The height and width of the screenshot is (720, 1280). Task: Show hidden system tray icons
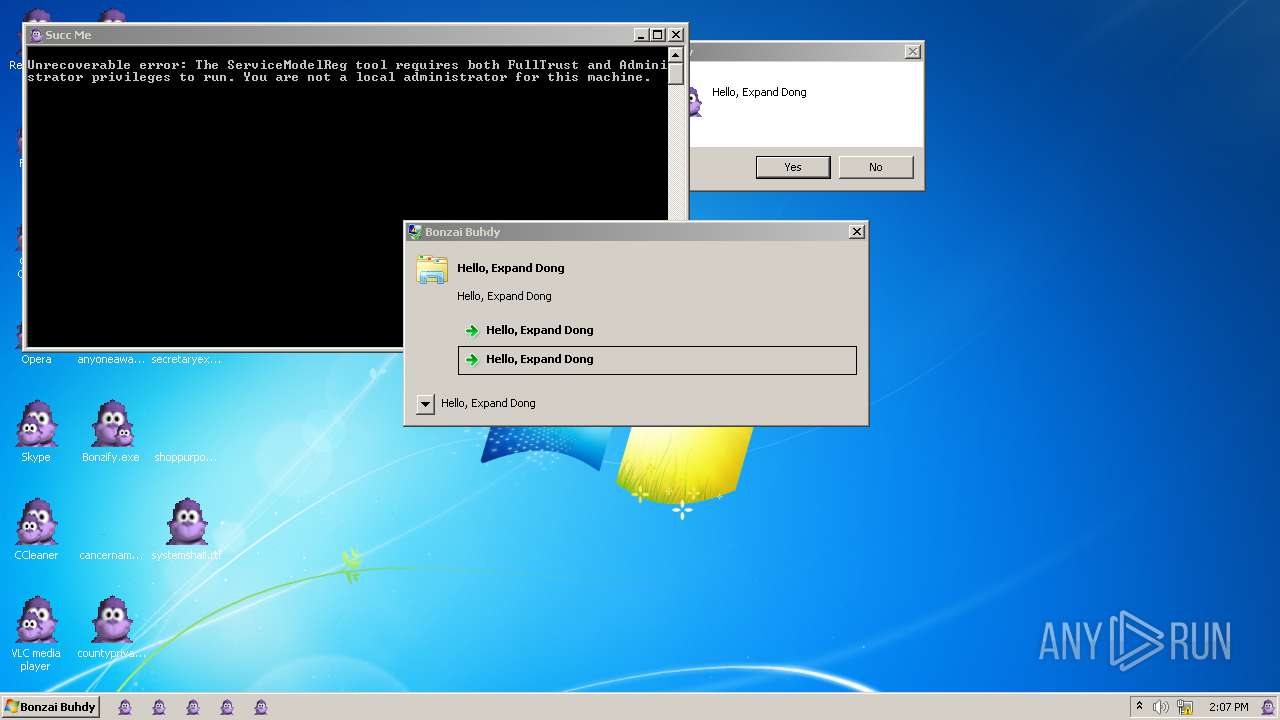click(1139, 706)
